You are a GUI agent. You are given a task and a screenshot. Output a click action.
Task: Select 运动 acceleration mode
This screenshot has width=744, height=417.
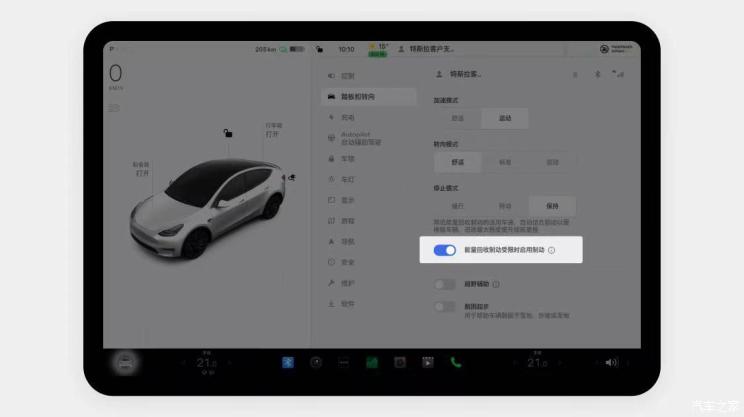pos(505,118)
